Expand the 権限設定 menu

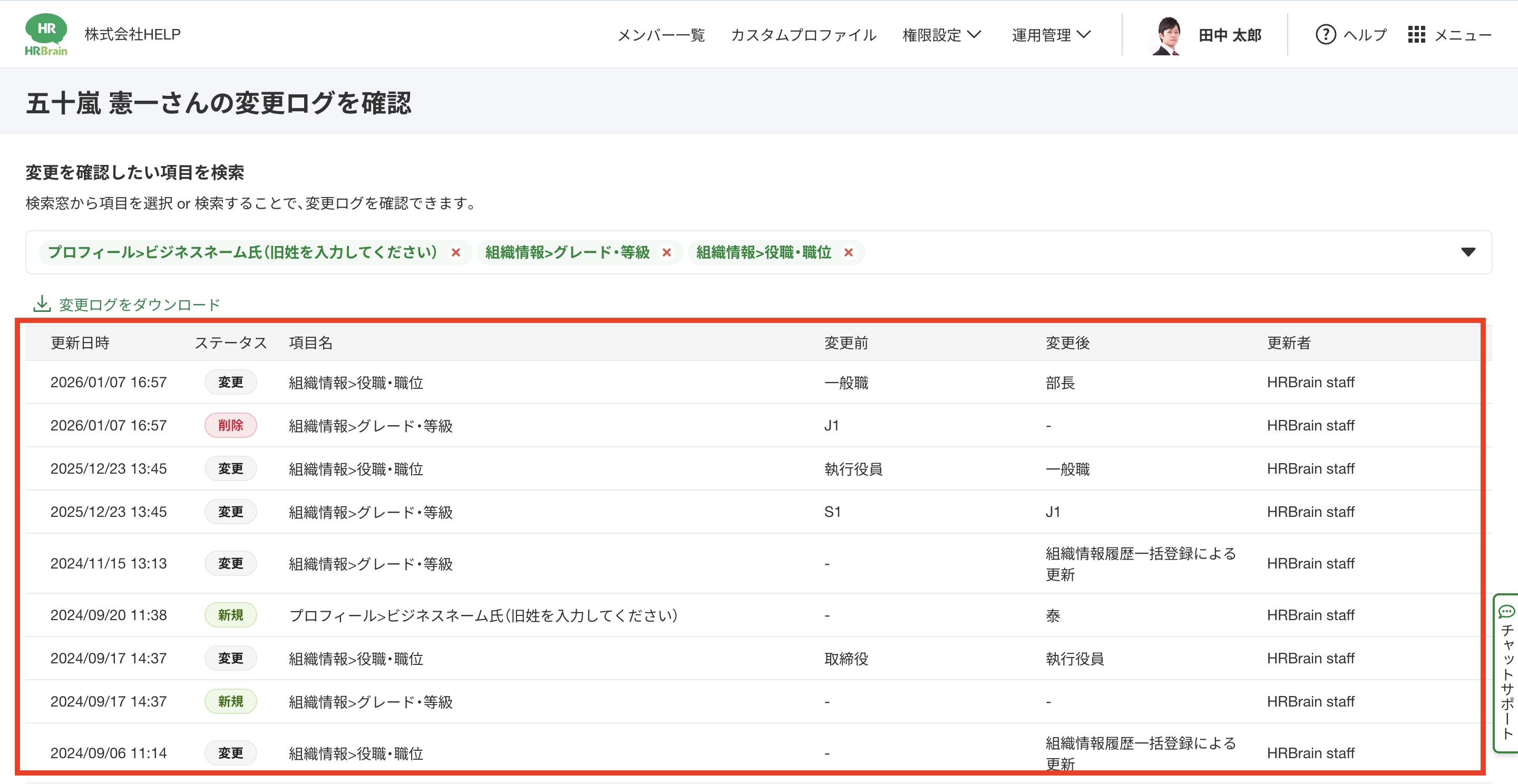coord(942,35)
